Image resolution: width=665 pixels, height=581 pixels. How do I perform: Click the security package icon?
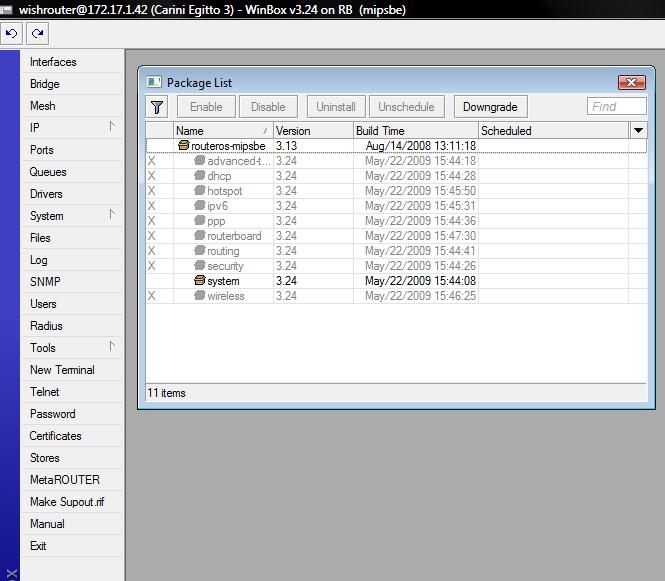coord(200,266)
